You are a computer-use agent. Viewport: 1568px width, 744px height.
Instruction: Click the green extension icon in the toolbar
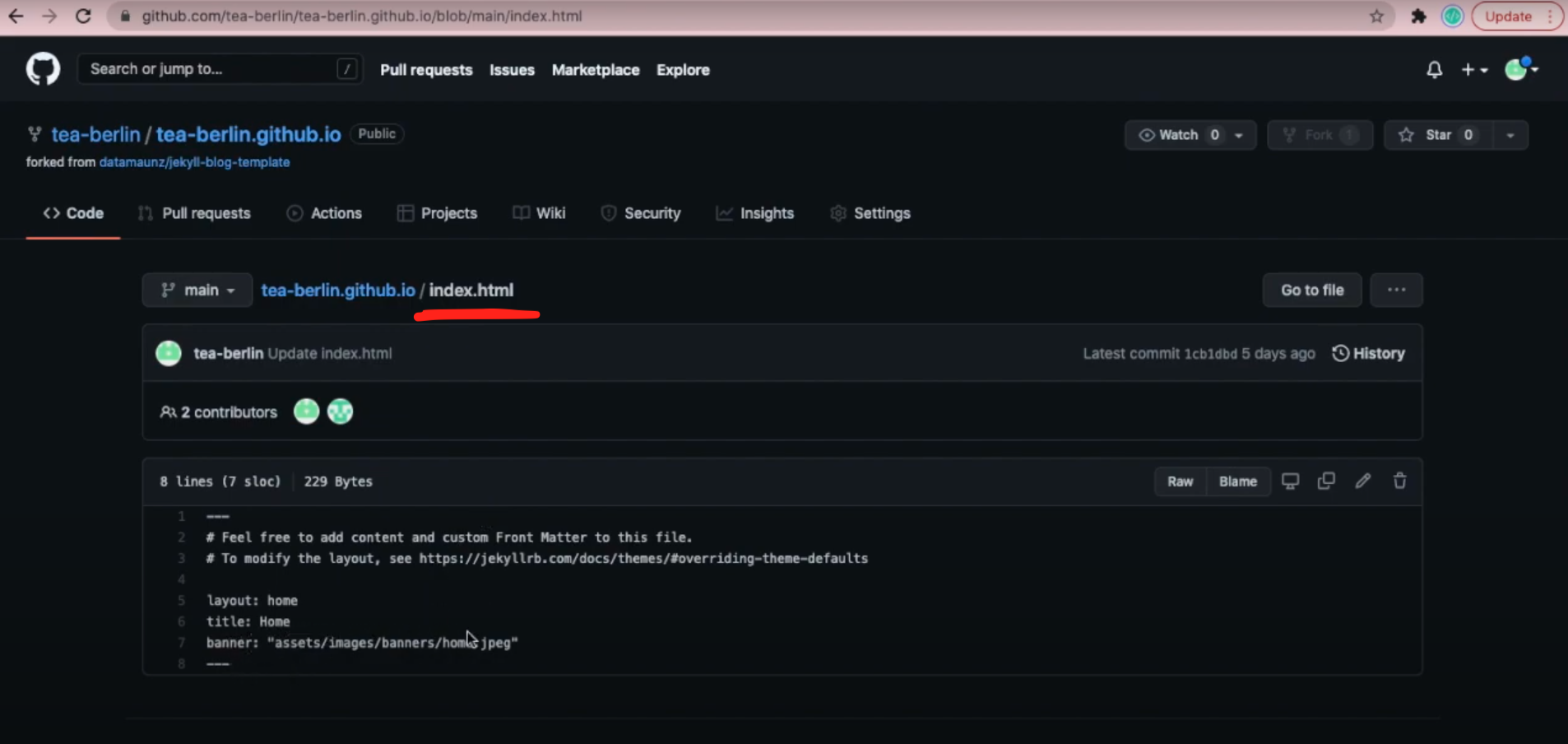click(x=1452, y=16)
